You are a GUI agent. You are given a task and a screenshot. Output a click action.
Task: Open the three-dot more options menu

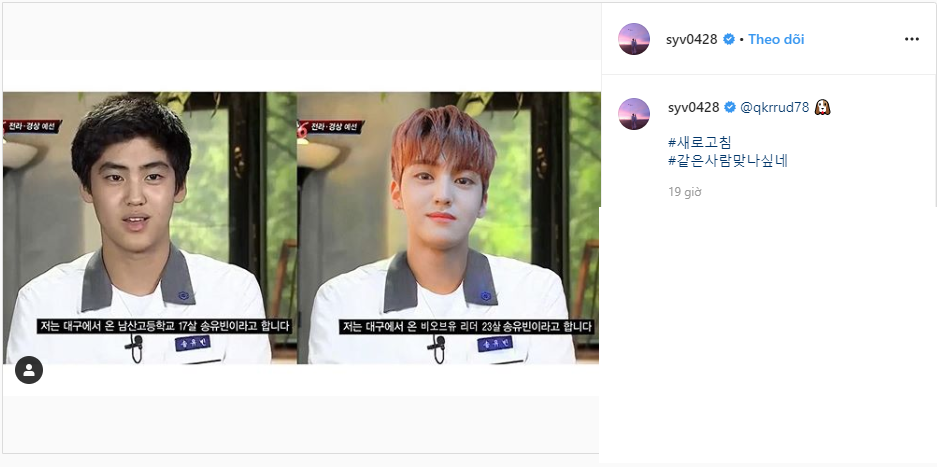click(x=911, y=39)
